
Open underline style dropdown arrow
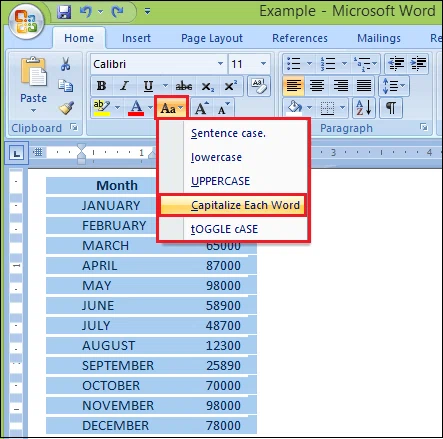[x=165, y=86]
